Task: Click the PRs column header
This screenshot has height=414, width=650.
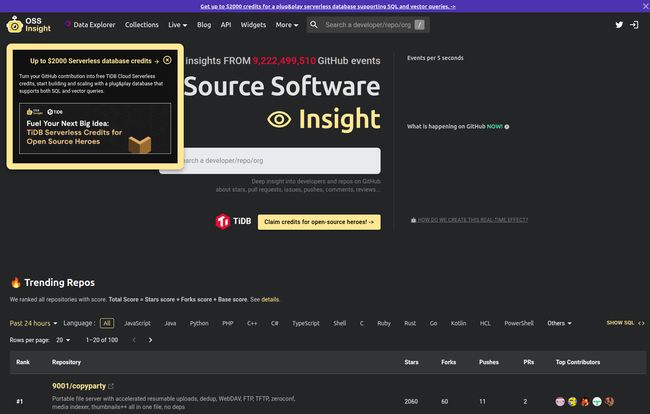Action: (529, 362)
